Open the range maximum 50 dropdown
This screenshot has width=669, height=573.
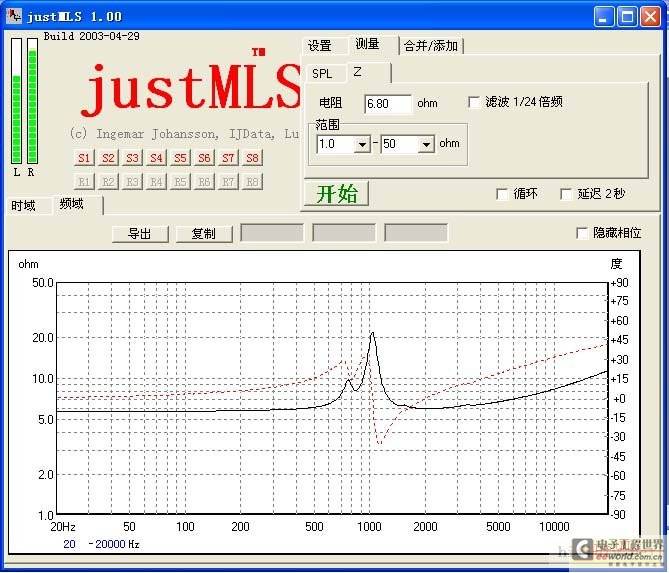(x=426, y=145)
